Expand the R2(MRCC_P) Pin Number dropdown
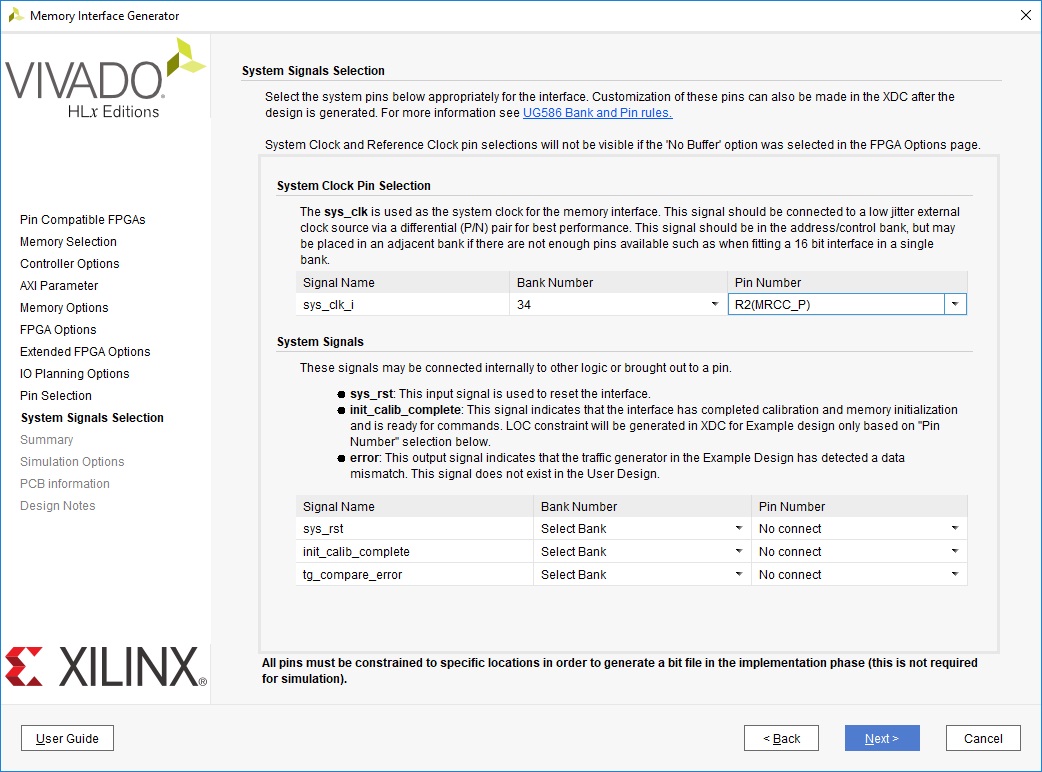This screenshot has height=772, width=1042. pos(955,305)
